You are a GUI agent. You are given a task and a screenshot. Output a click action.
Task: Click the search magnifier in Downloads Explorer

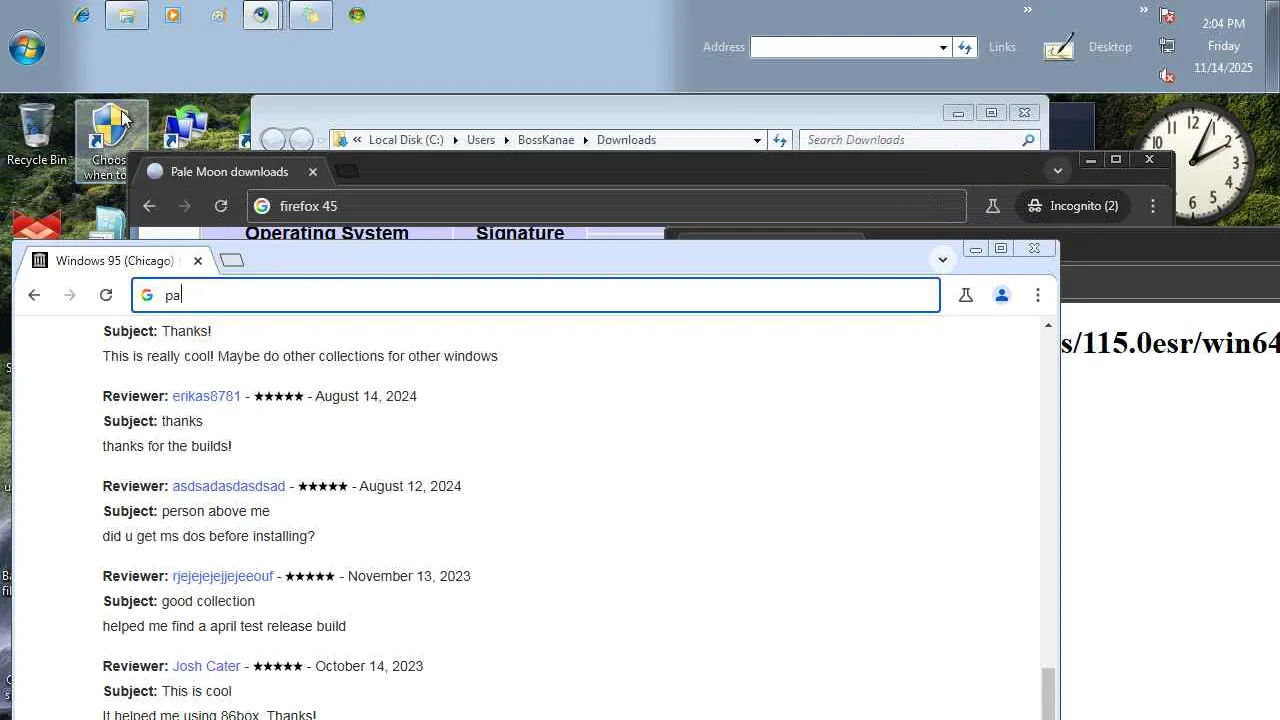pyautogui.click(x=1028, y=140)
